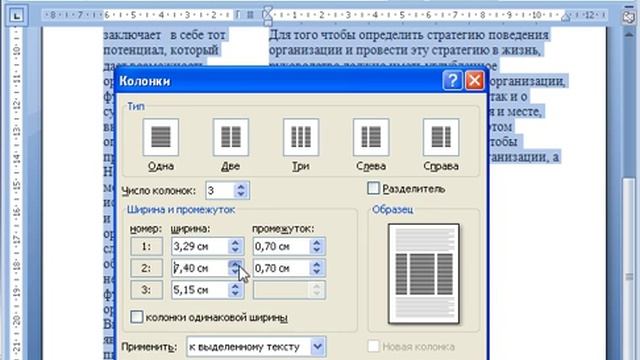The image size is (640, 360).
Task: Click column 2 spacing field showing 0,70 см
Action: point(282,268)
